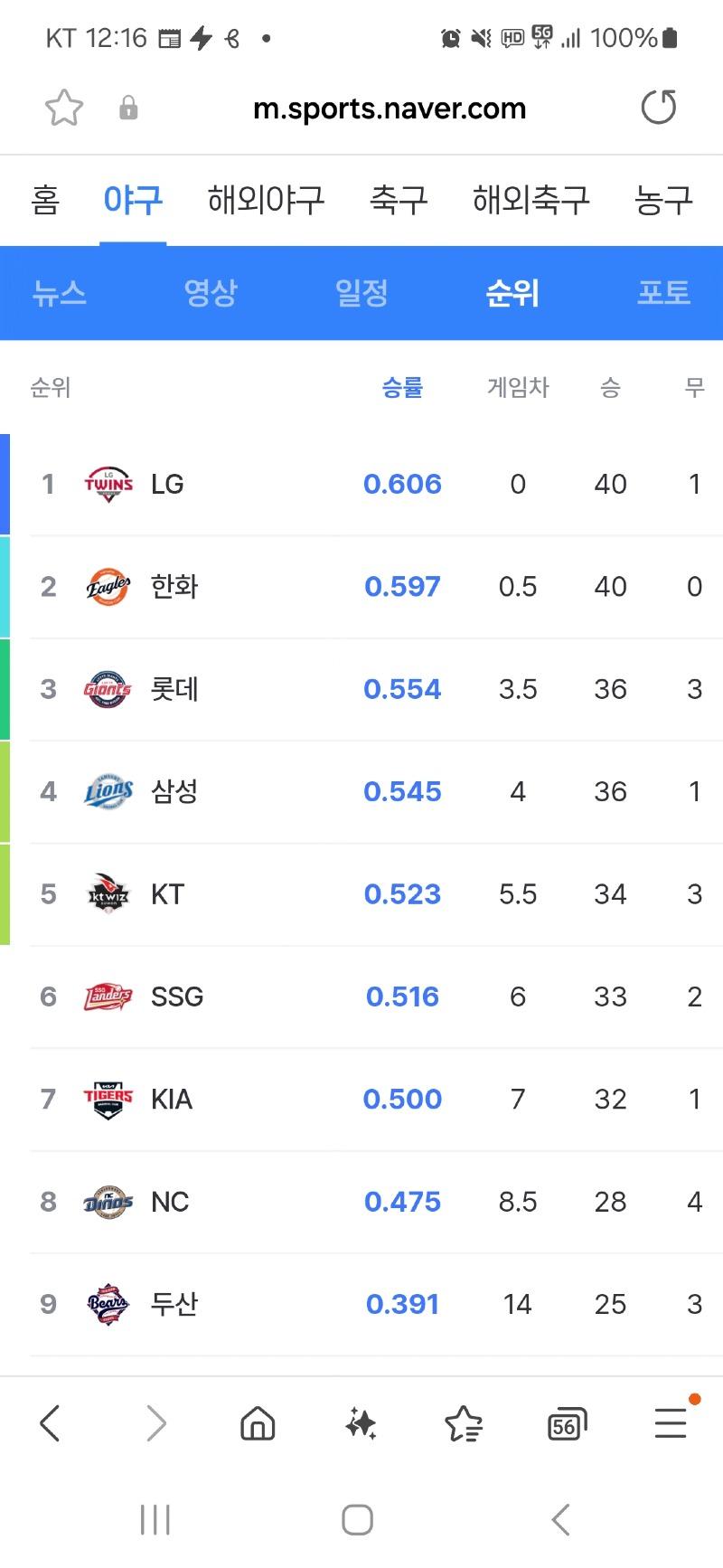Open browser home page icon
723x1568 pixels.
tap(258, 1423)
